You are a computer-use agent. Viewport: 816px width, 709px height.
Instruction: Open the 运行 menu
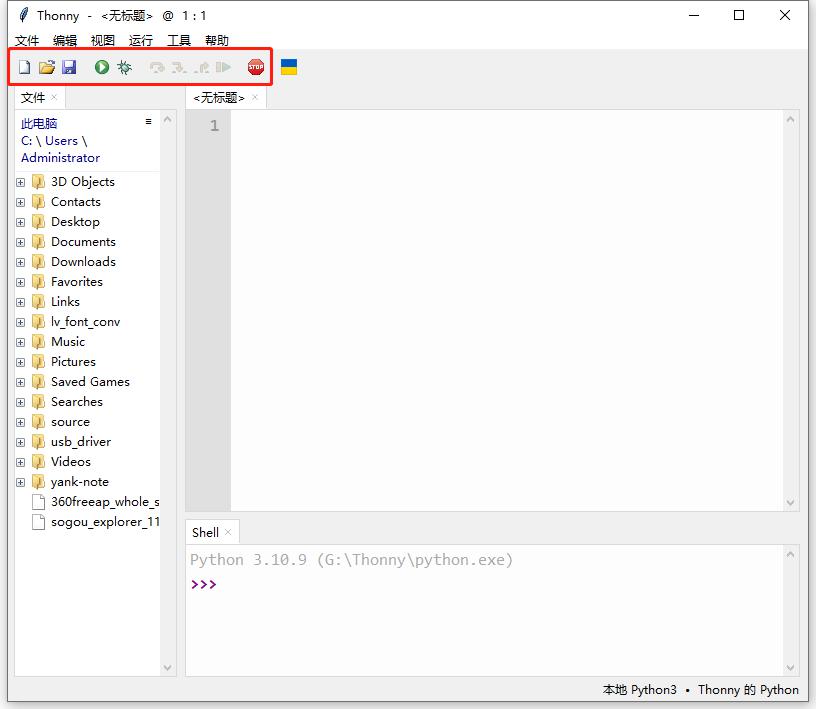(141, 40)
